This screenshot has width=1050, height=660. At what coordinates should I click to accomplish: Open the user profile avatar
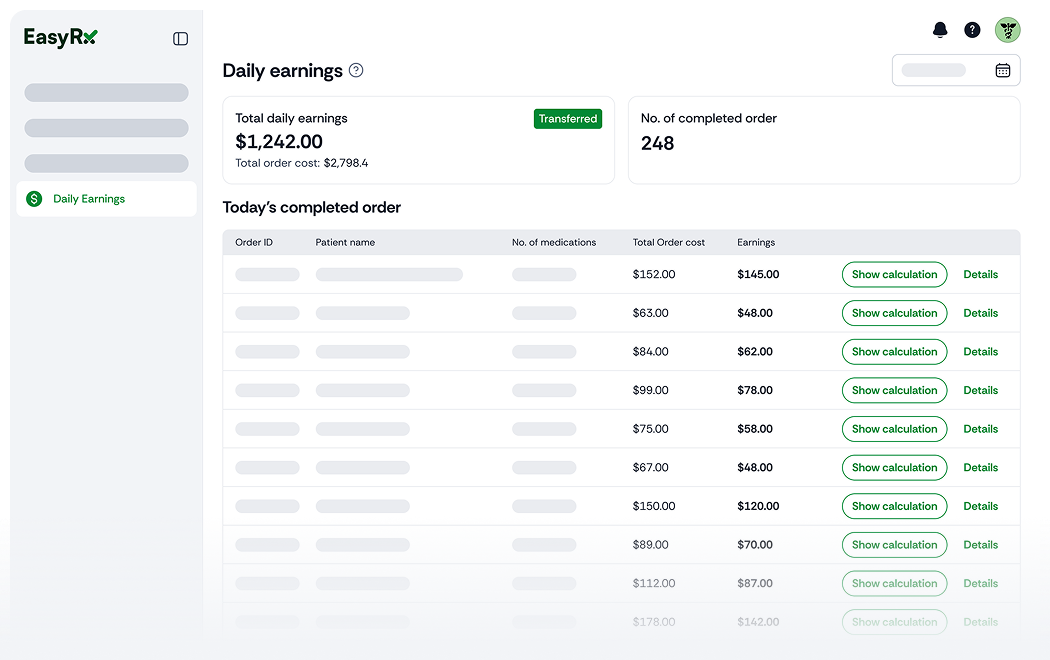pos(1007,30)
